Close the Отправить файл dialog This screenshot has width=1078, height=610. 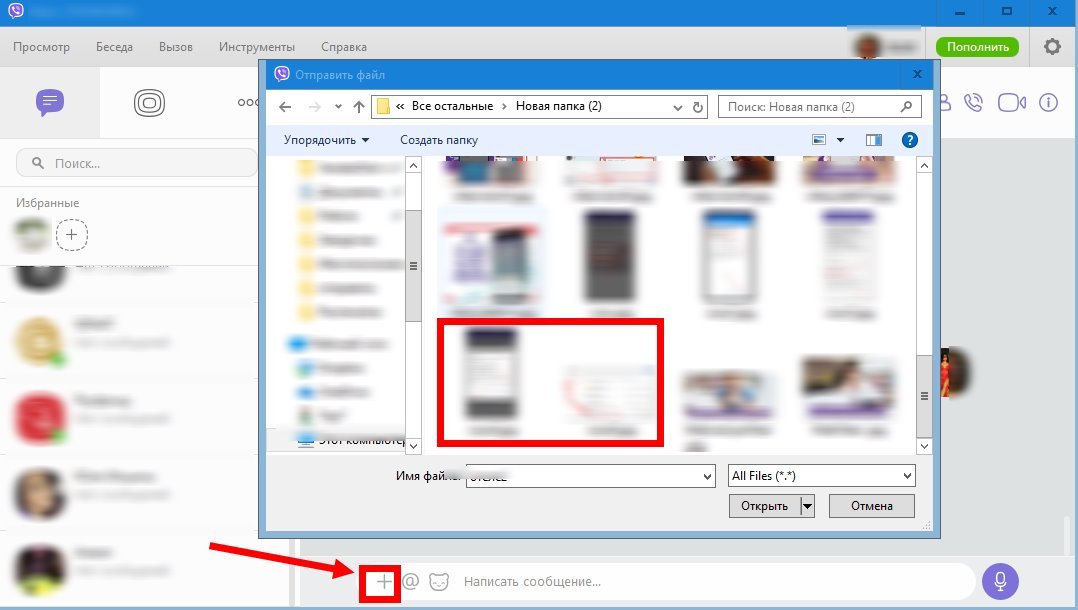917,74
